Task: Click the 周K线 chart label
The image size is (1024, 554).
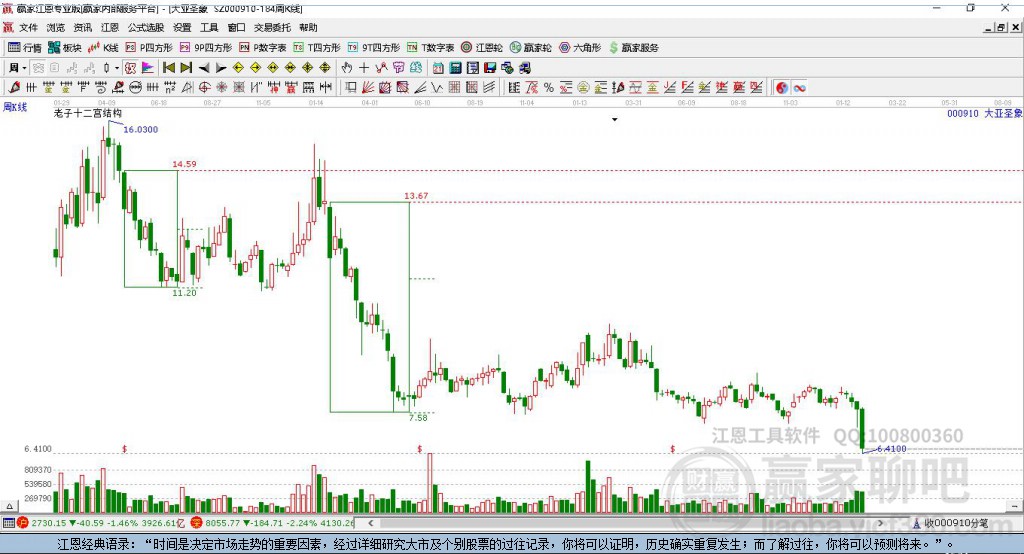Action: pyautogui.click(x=15, y=107)
